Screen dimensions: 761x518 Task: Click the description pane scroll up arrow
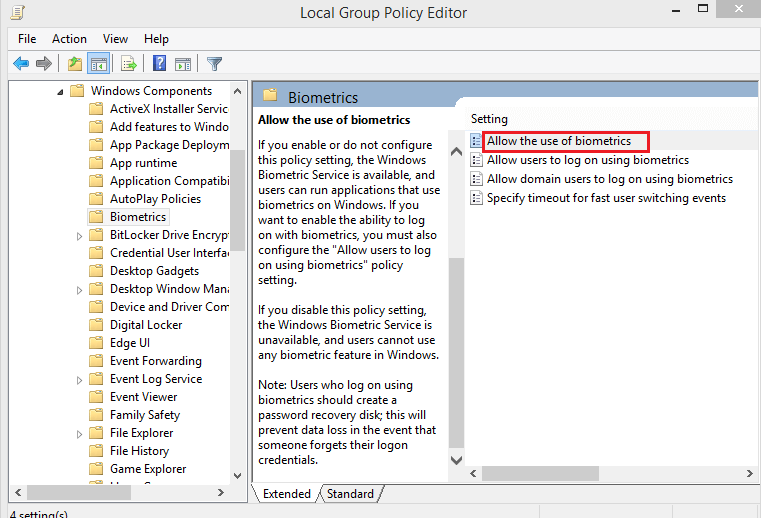pyautogui.click(x=456, y=151)
